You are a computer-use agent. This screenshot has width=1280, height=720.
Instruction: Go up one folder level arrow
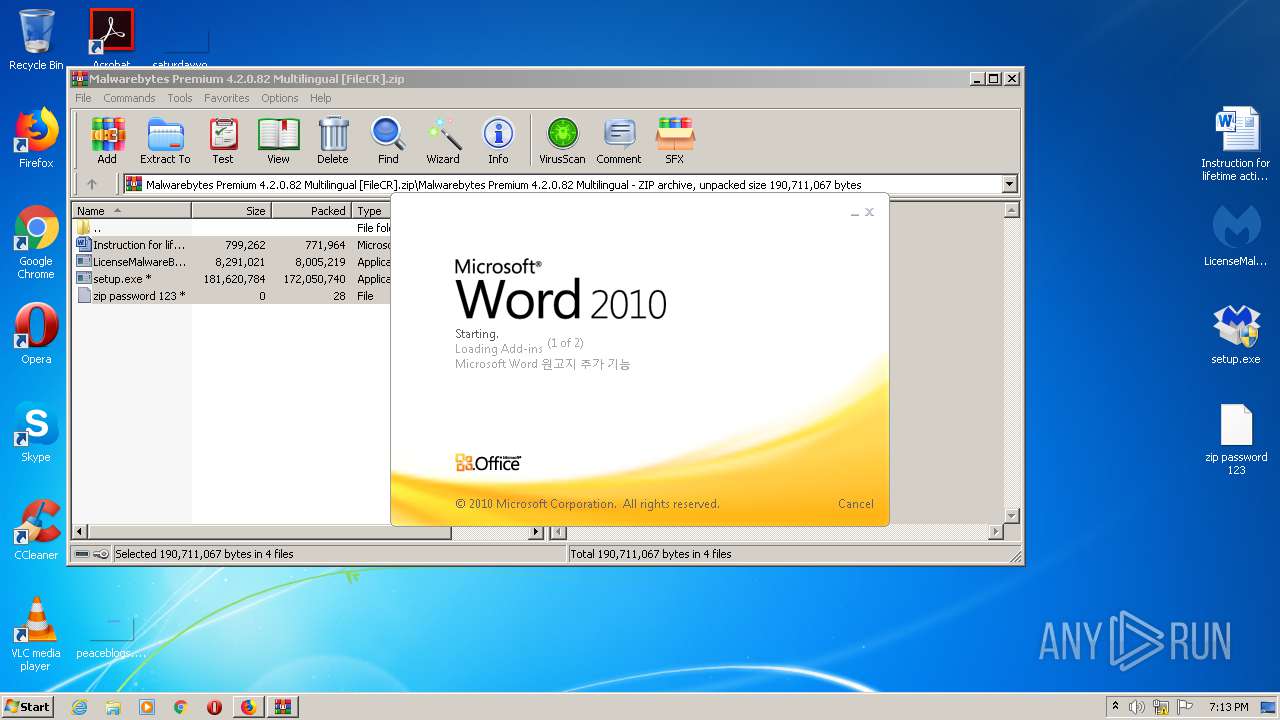click(92, 184)
